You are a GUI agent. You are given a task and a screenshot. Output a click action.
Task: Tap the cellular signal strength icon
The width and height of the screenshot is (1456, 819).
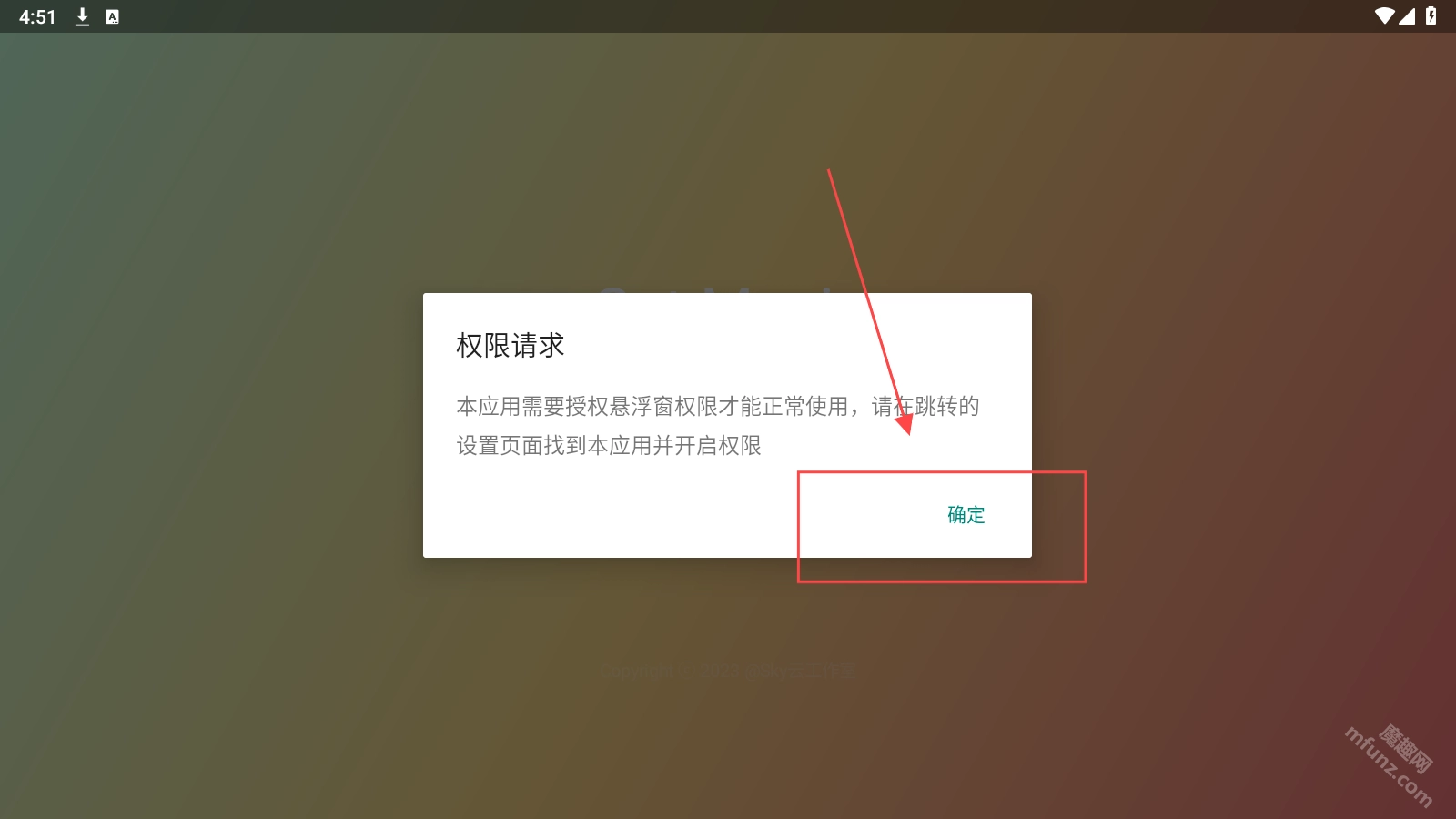click(1407, 15)
